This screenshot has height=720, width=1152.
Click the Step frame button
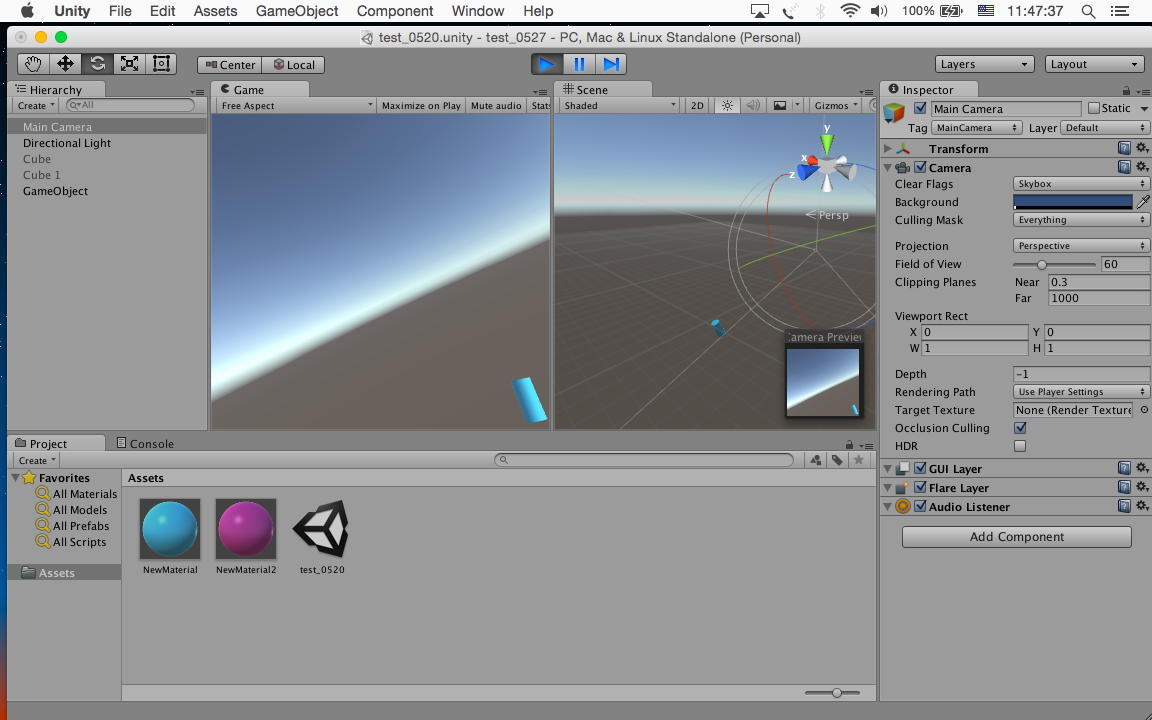click(611, 64)
